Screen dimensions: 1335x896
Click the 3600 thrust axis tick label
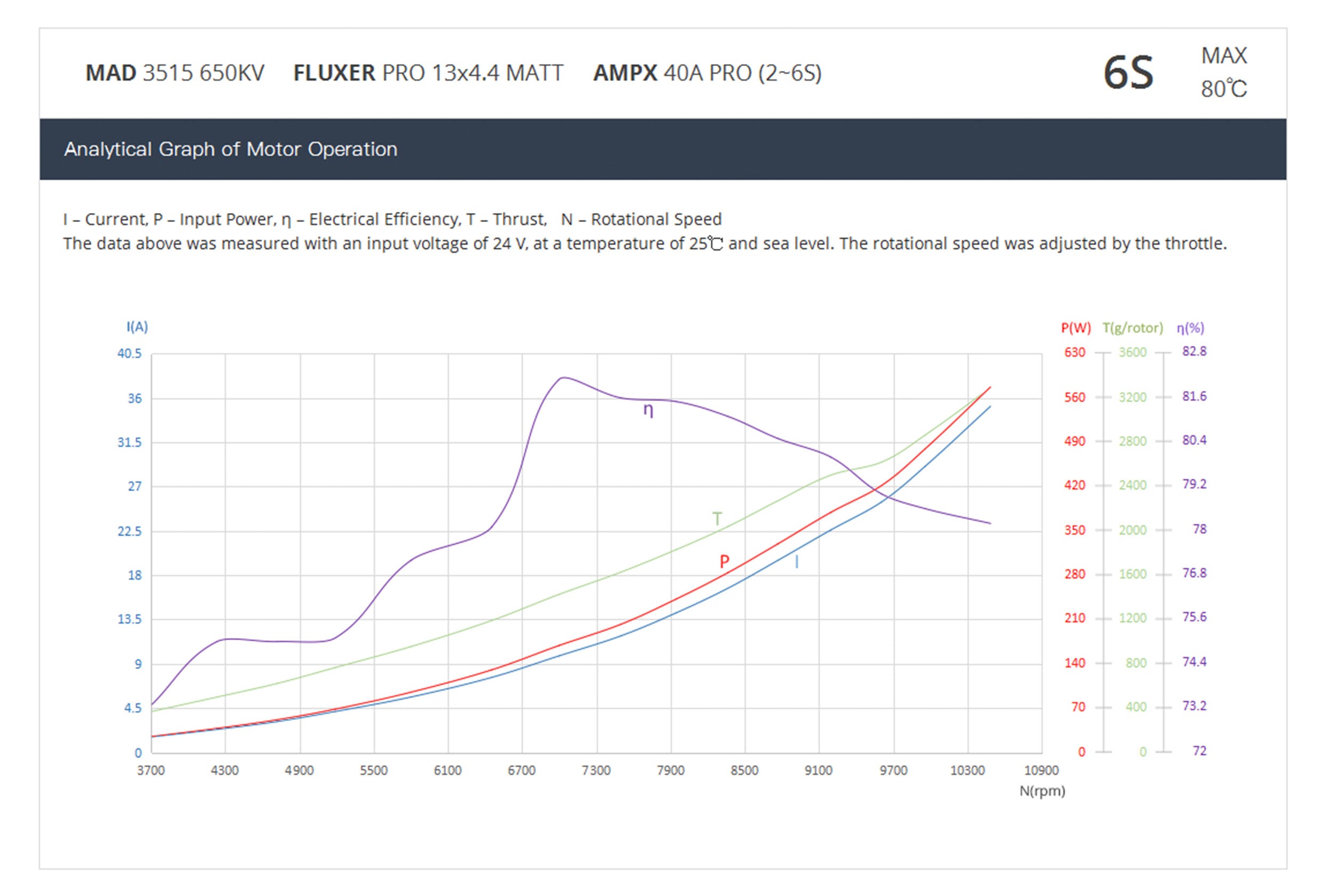(x=1132, y=352)
